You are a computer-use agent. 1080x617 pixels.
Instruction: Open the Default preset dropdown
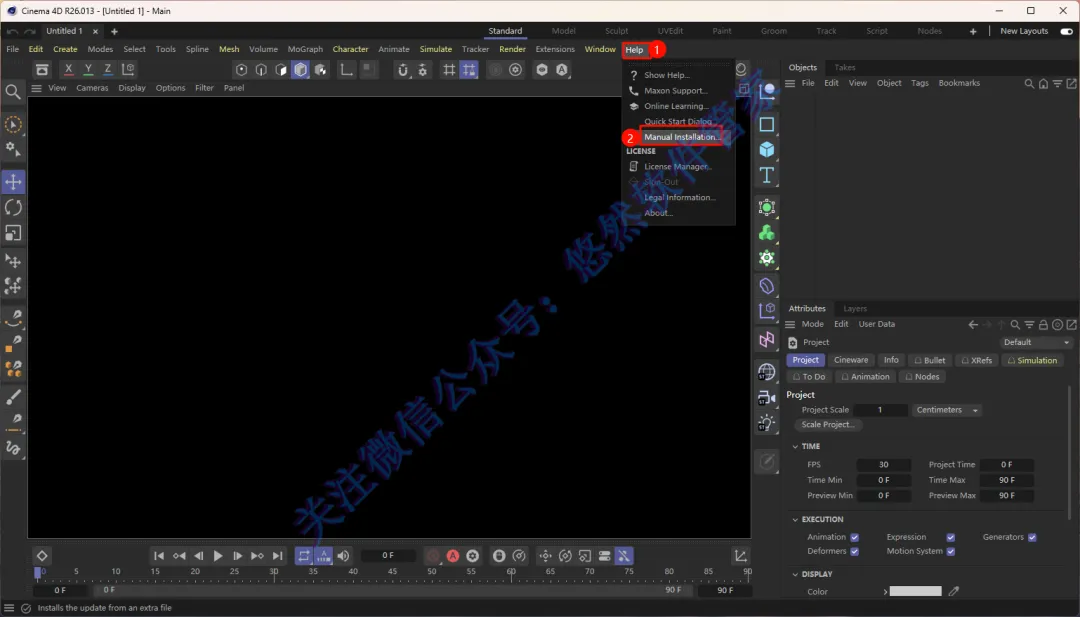coord(1036,342)
